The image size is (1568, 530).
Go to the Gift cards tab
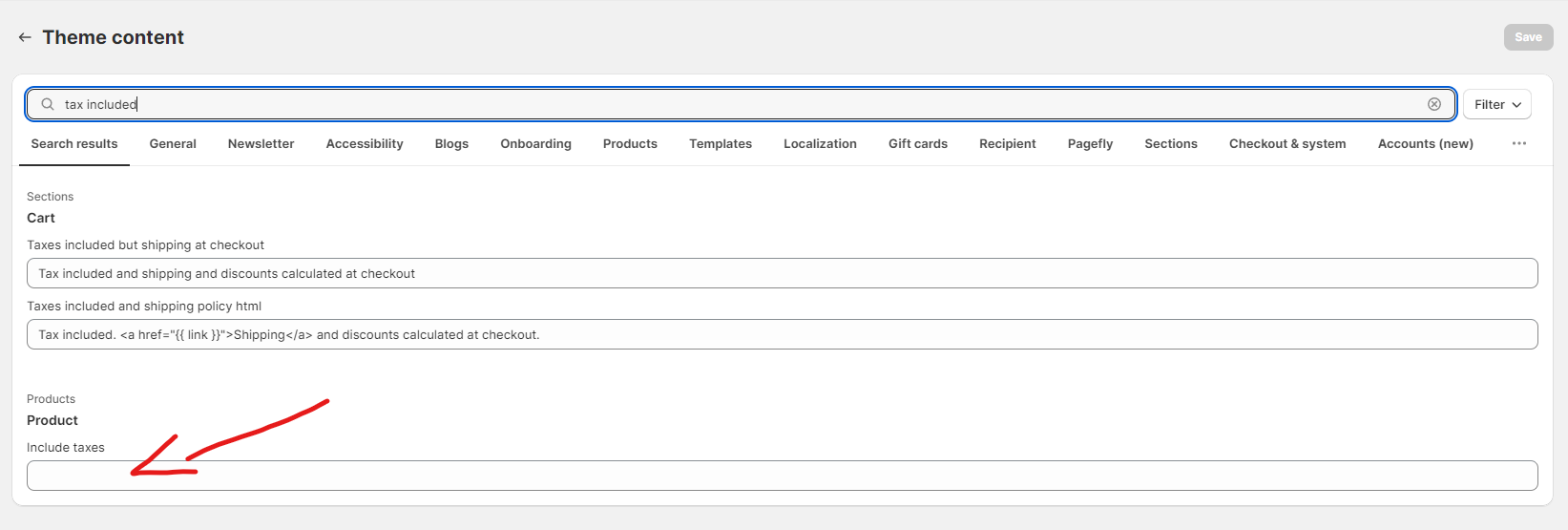point(917,143)
